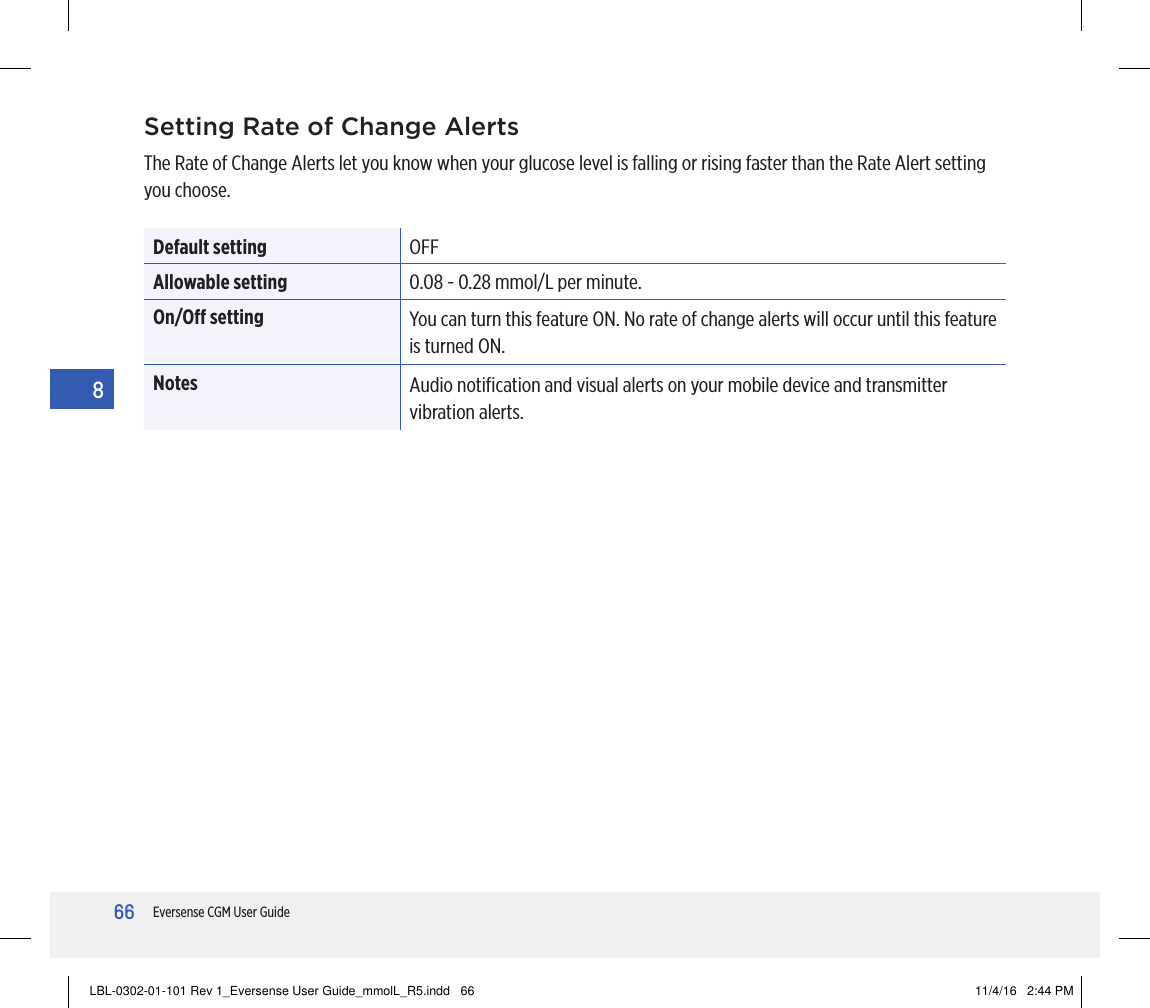Select the OFF value in the table

(x=423, y=246)
